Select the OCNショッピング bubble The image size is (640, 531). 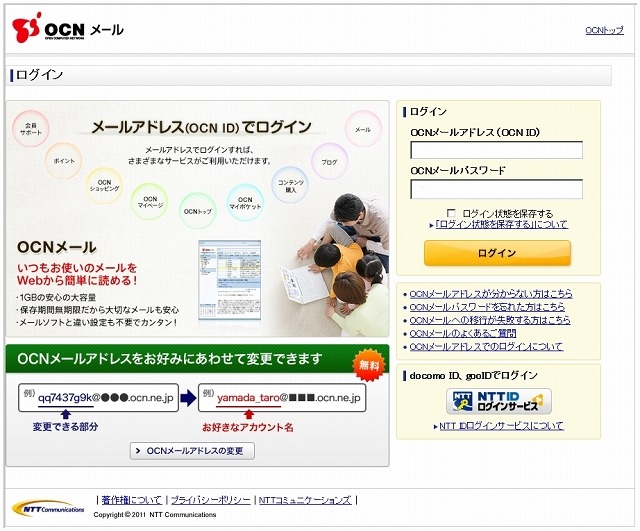[x=104, y=186]
